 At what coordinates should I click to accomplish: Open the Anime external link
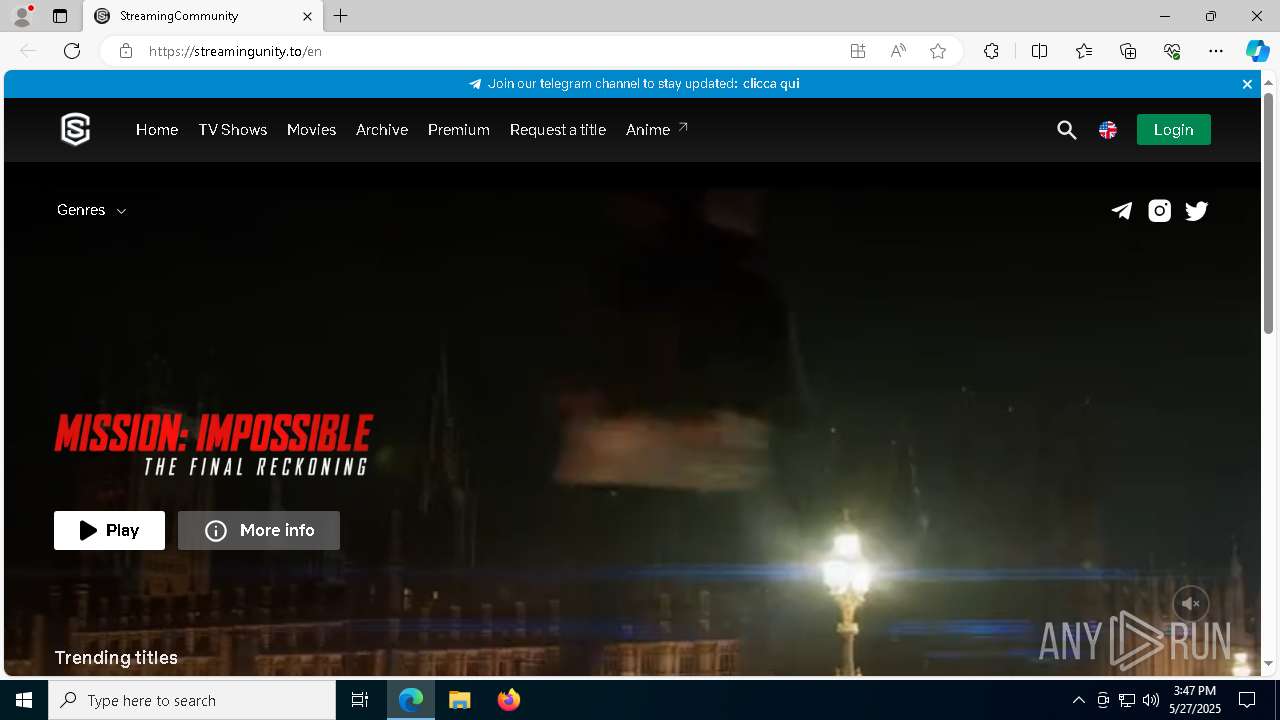click(657, 130)
